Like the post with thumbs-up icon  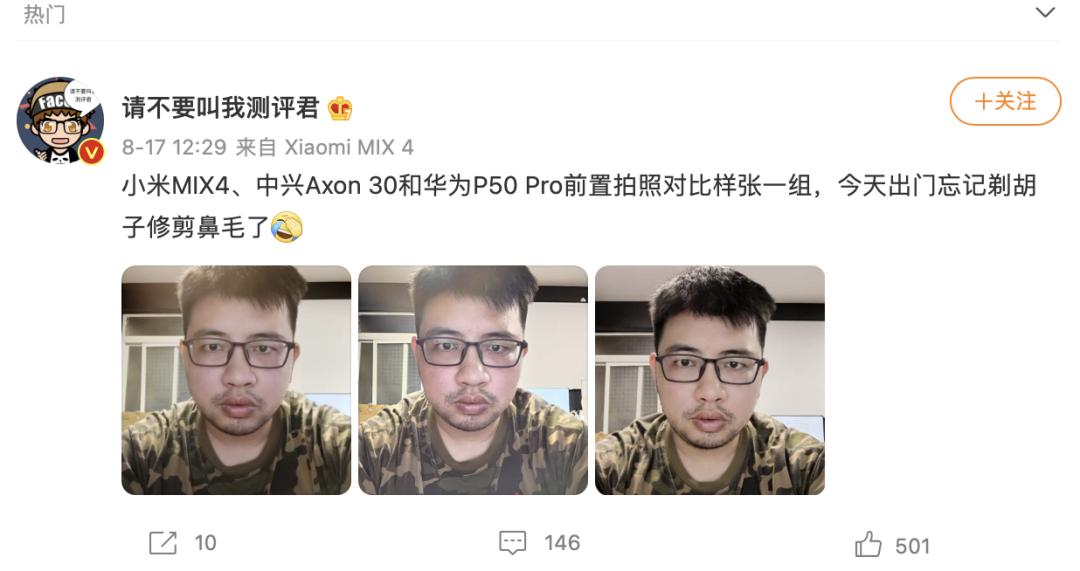[868, 543]
